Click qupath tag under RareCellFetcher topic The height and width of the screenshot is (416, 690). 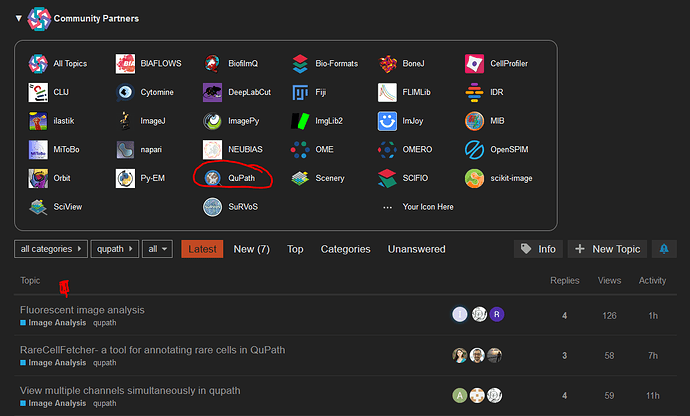coord(105,363)
